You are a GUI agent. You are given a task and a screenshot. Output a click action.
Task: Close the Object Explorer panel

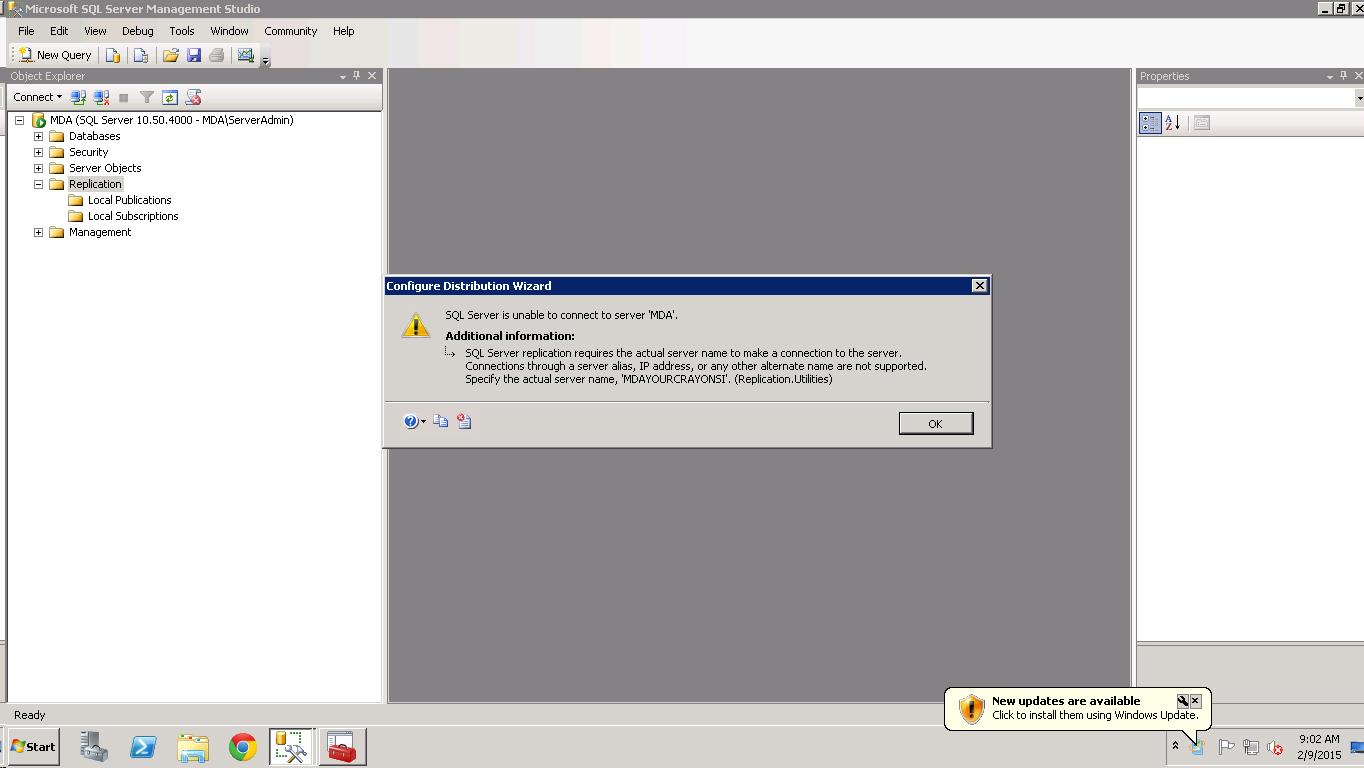[x=372, y=76]
